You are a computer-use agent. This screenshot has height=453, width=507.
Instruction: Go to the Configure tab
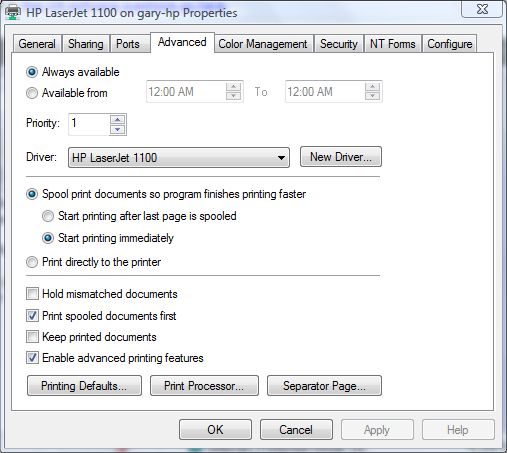pos(450,44)
